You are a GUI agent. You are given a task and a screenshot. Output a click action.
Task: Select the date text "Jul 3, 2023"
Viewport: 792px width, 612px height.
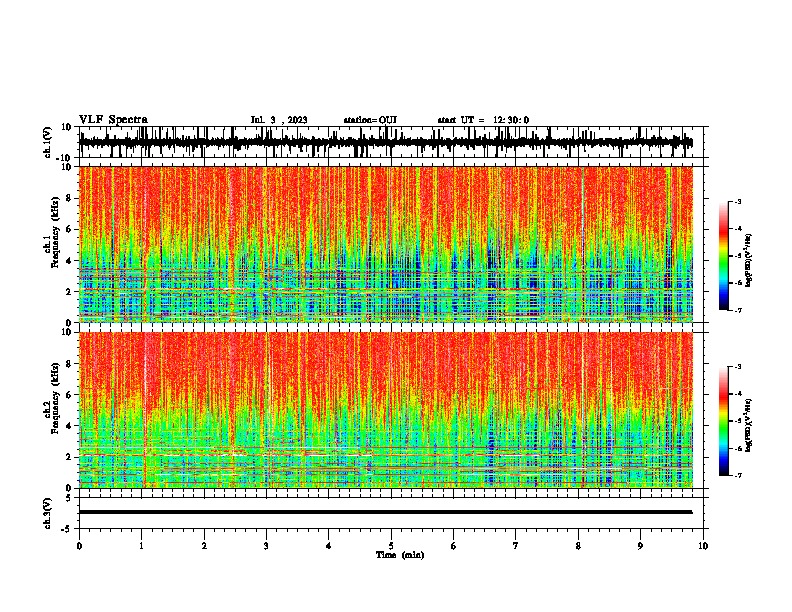[279, 120]
